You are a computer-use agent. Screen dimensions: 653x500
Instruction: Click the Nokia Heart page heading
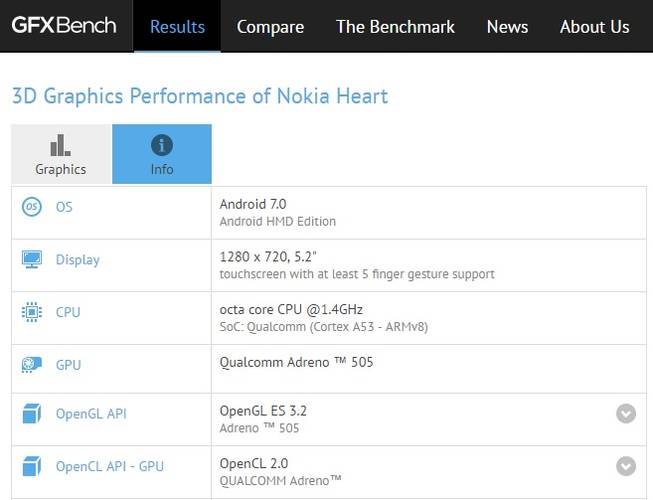coord(200,96)
